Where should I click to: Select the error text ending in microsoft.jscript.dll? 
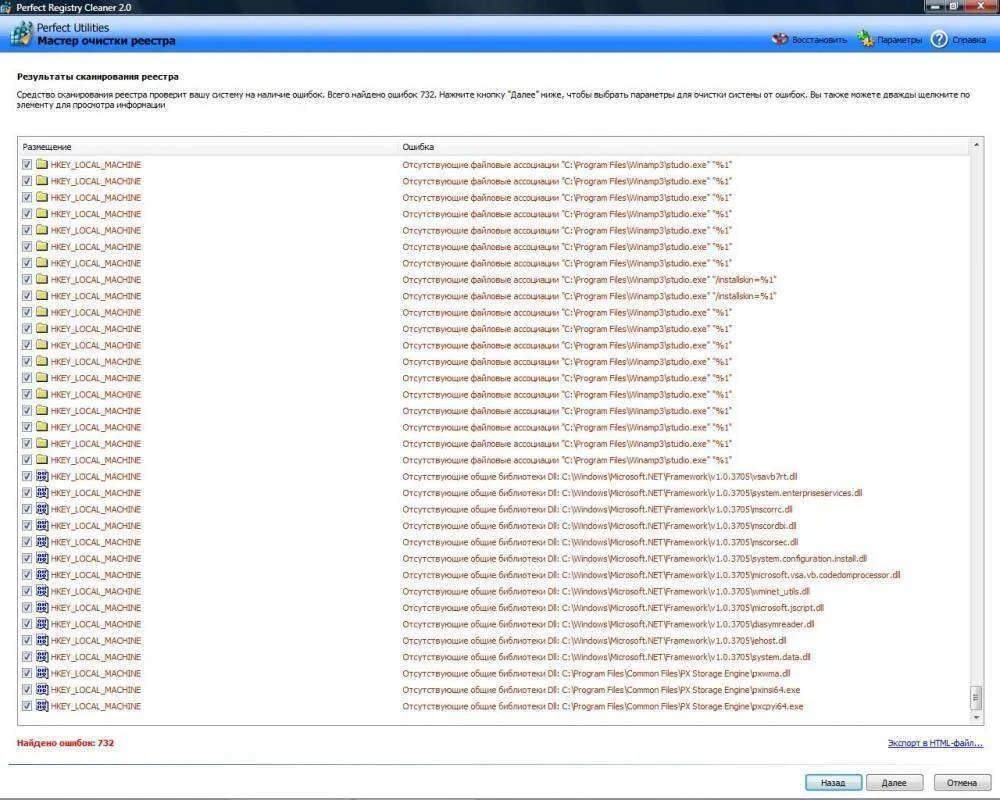pyautogui.click(x=613, y=607)
